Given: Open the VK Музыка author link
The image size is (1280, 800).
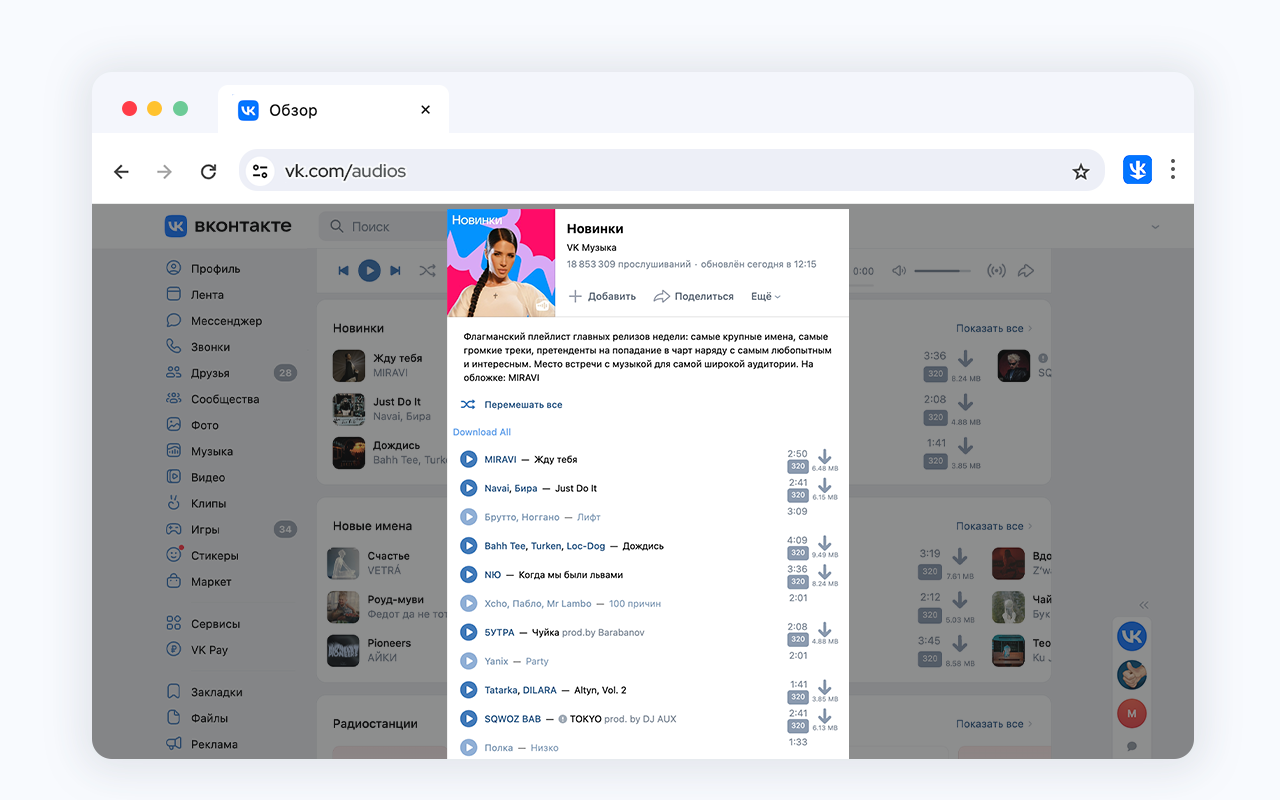Looking at the screenshot, I should pos(592,247).
